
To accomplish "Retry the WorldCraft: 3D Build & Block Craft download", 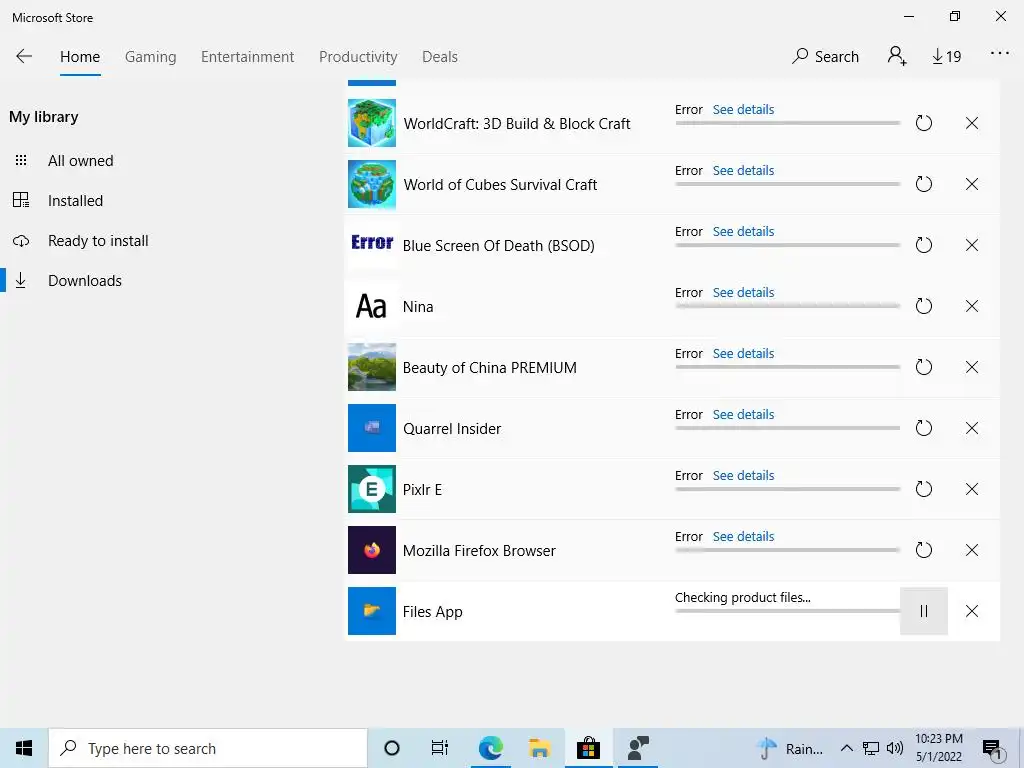I will 923,123.
